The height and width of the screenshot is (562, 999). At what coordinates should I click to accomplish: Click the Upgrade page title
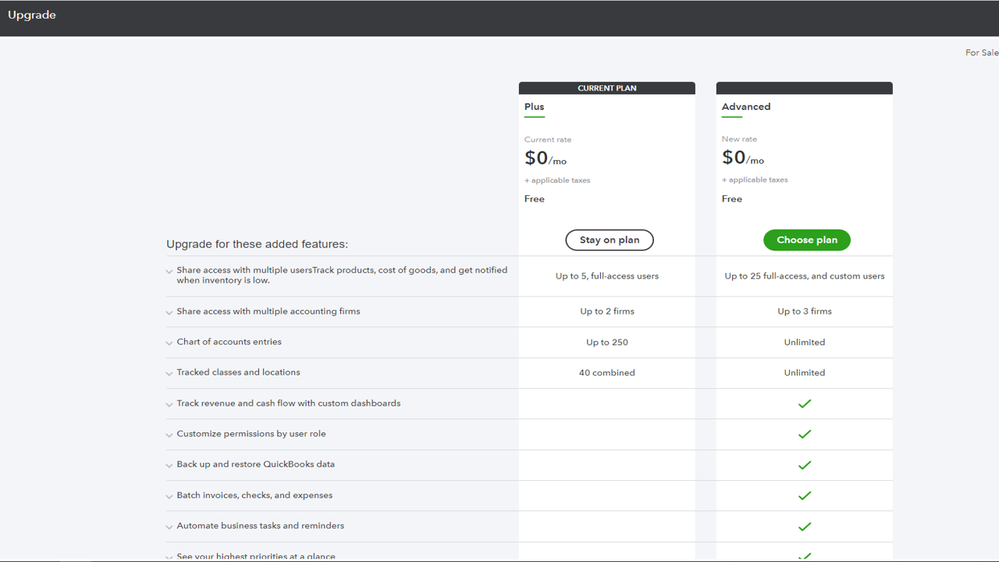(x=32, y=16)
